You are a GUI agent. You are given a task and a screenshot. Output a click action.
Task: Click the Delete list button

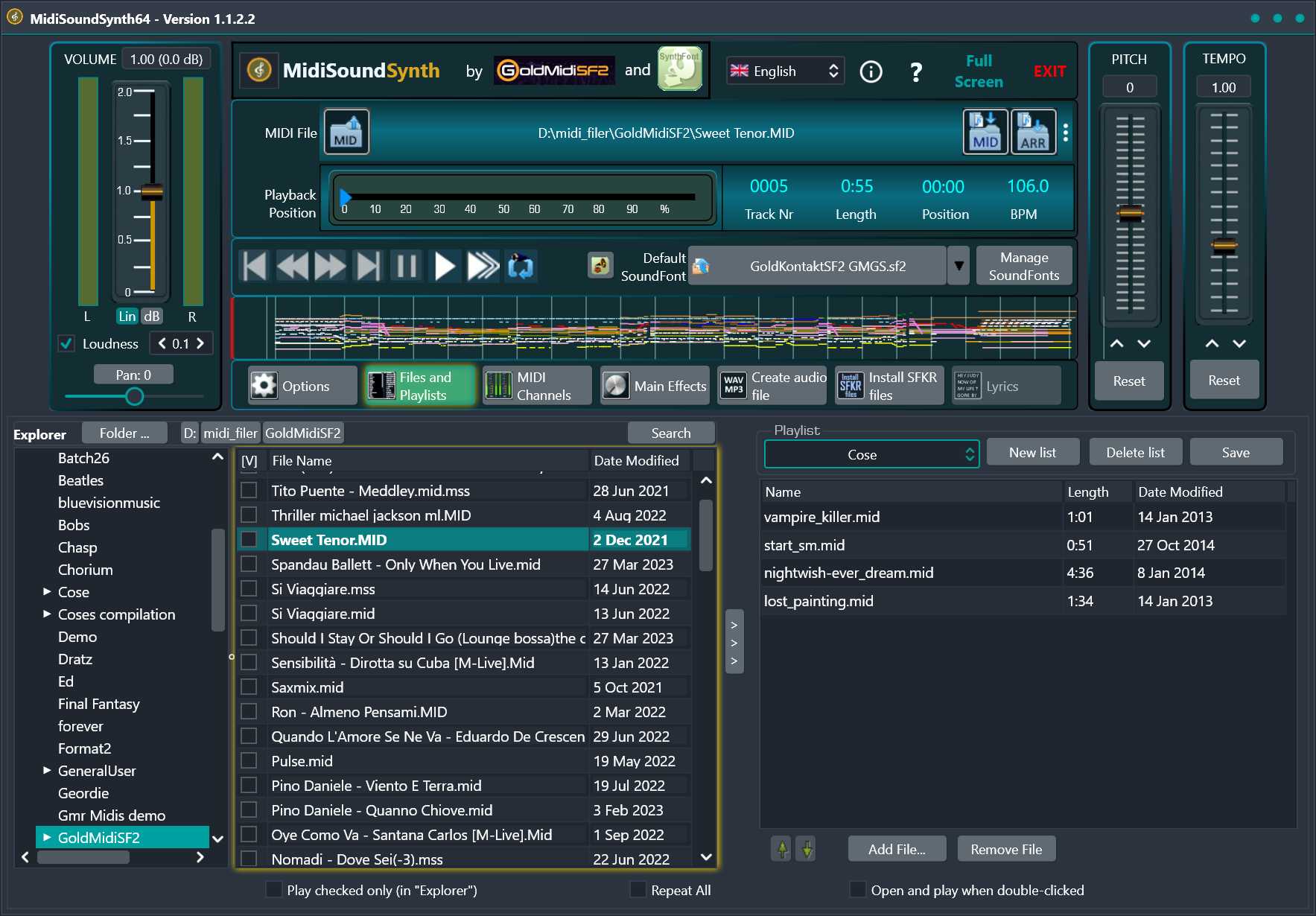pyautogui.click(x=1135, y=452)
